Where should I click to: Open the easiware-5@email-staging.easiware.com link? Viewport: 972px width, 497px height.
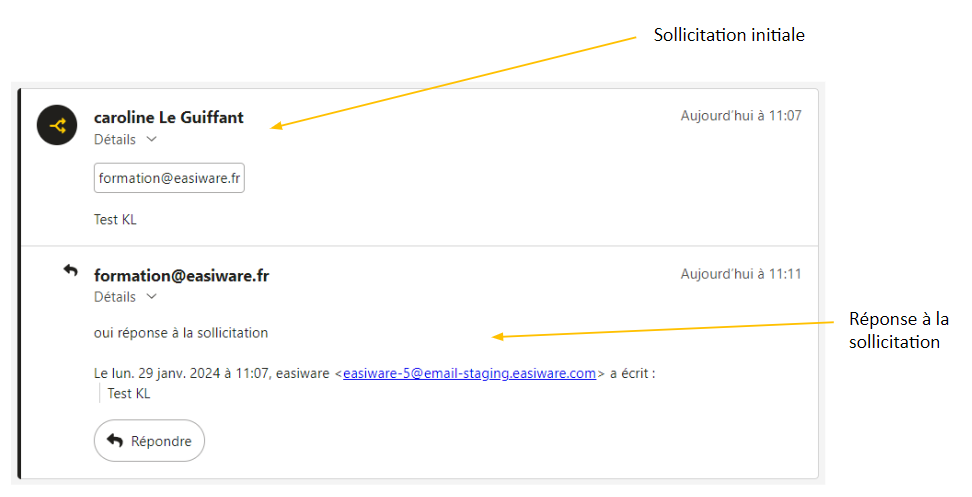tap(469, 373)
